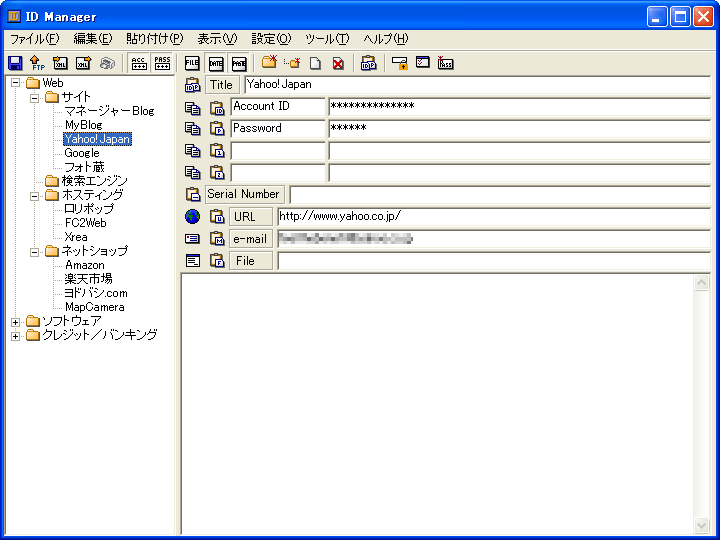Import XML file toolbar icon
This screenshot has width=720, height=540.
click(x=61, y=63)
